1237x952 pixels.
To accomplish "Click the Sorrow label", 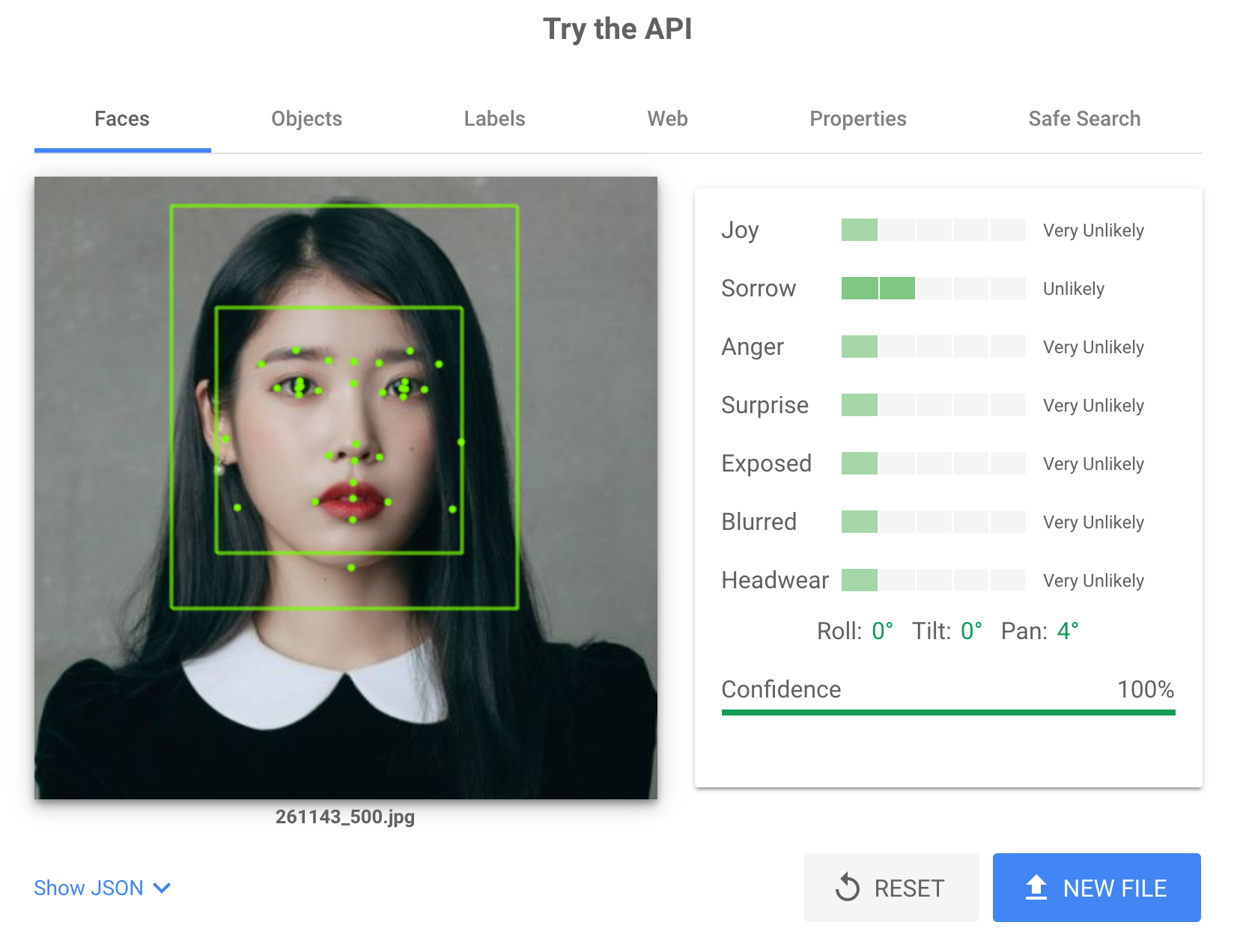I will pyautogui.click(x=759, y=288).
